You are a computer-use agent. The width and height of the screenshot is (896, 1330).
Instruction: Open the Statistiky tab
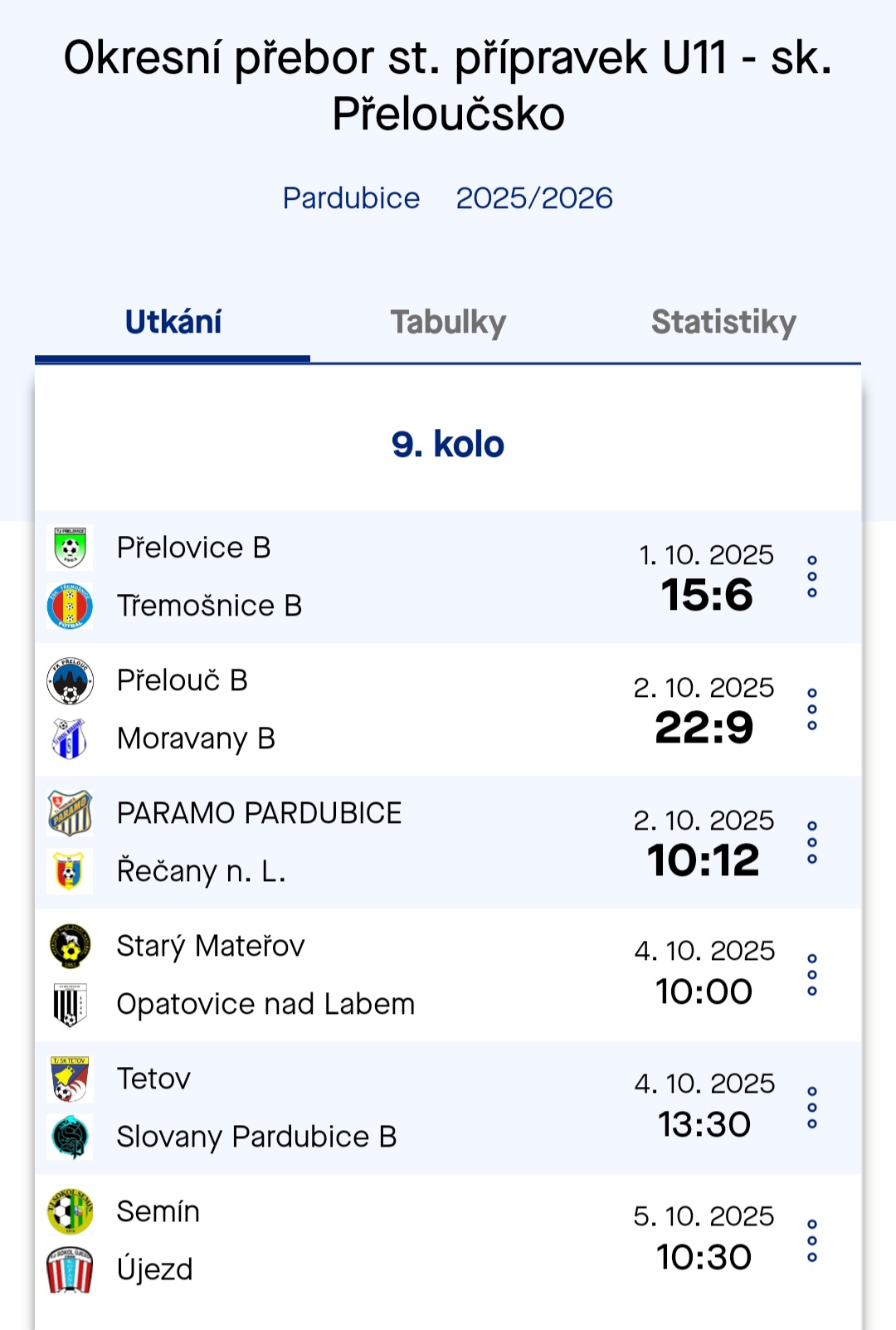[x=723, y=322]
